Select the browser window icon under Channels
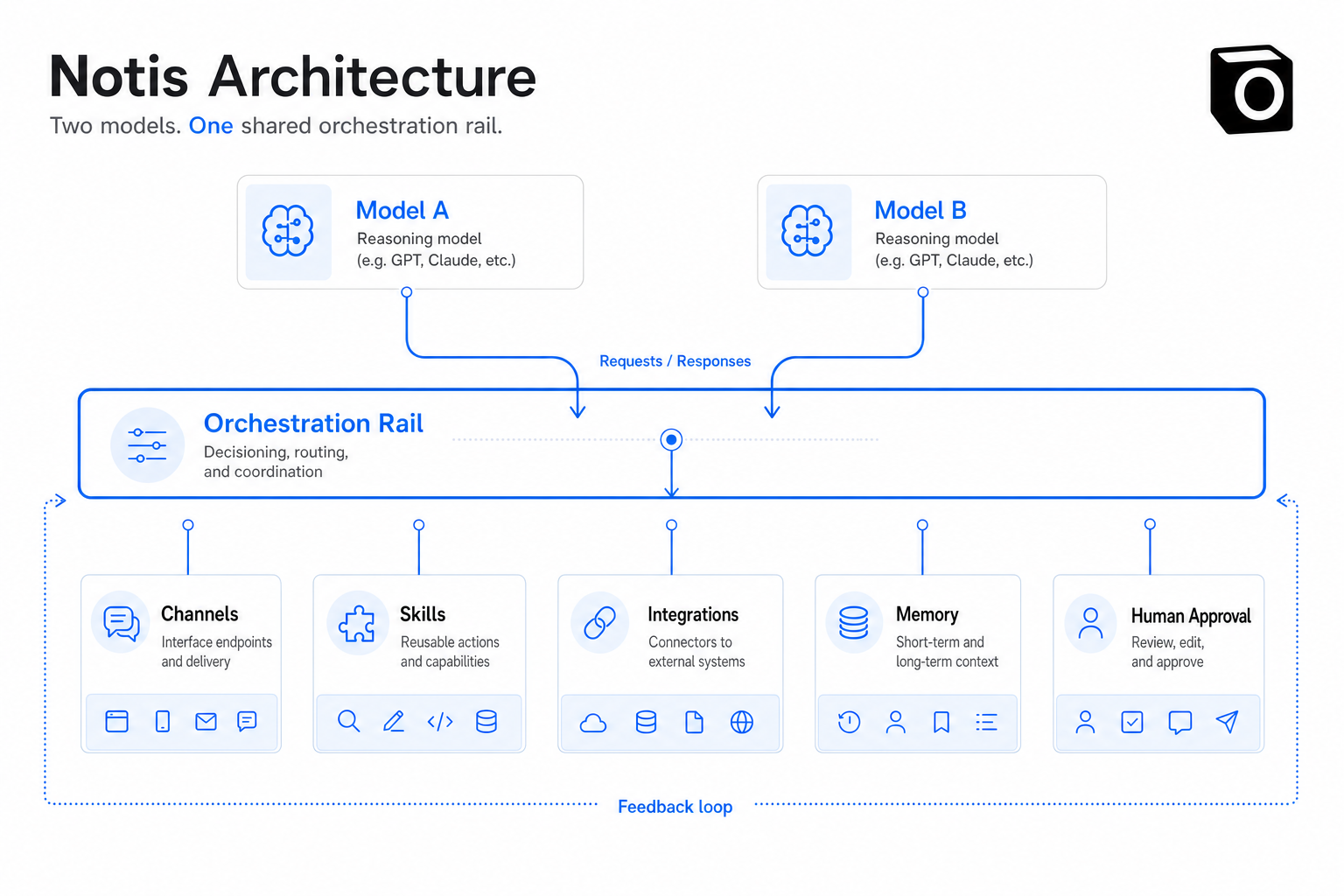Screen dimensions: 1344x896 pyautogui.click(x=116, y=721)
